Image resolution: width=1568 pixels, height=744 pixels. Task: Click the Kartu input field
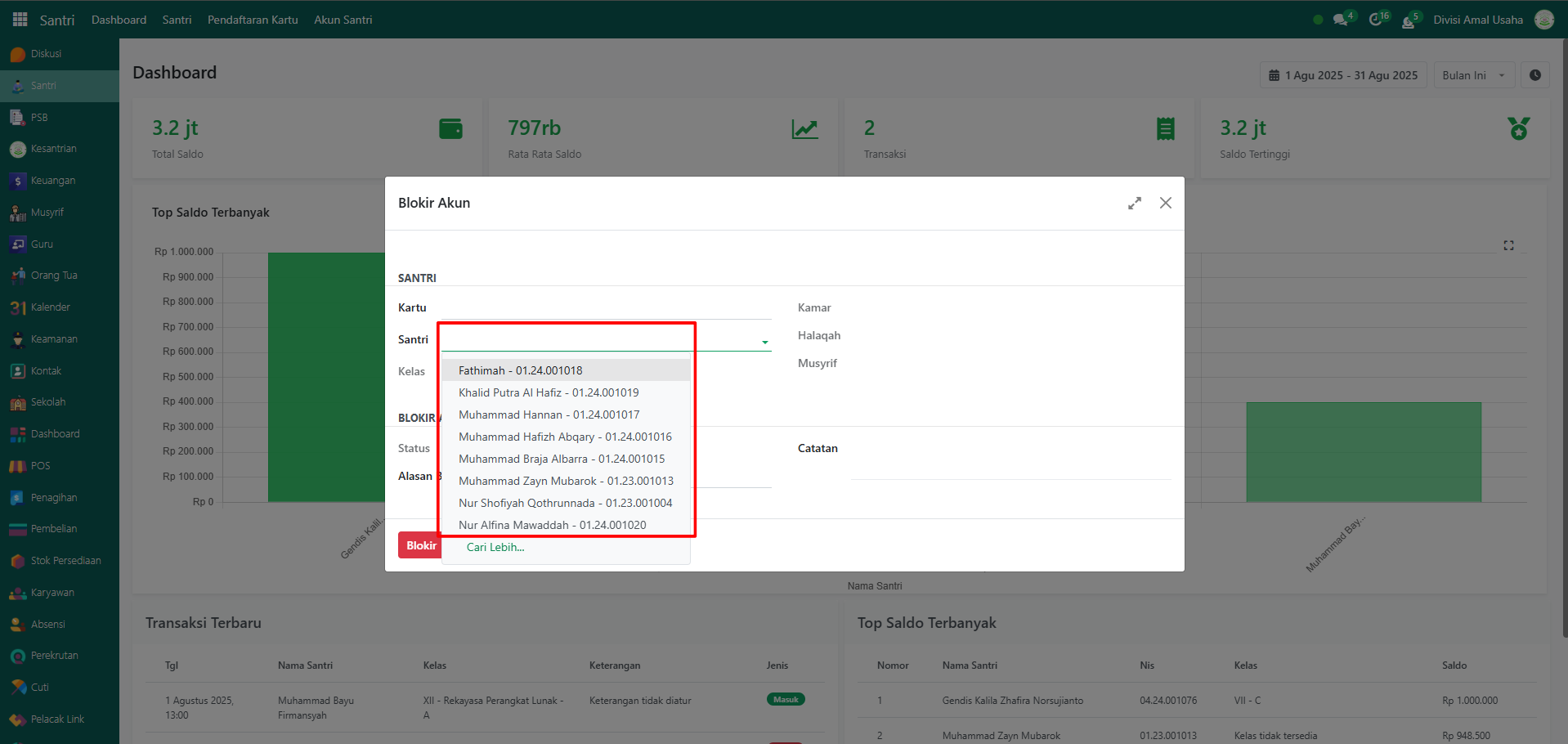click(x=605, y=308)
